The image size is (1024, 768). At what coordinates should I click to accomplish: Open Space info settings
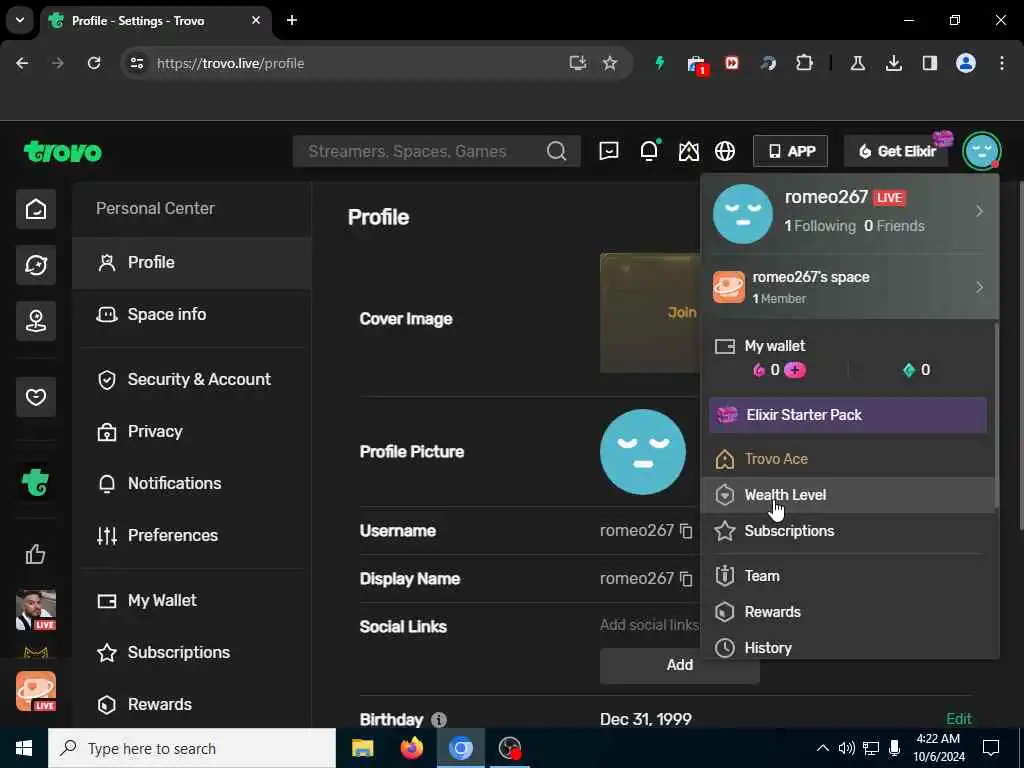[x=191, y=315]
